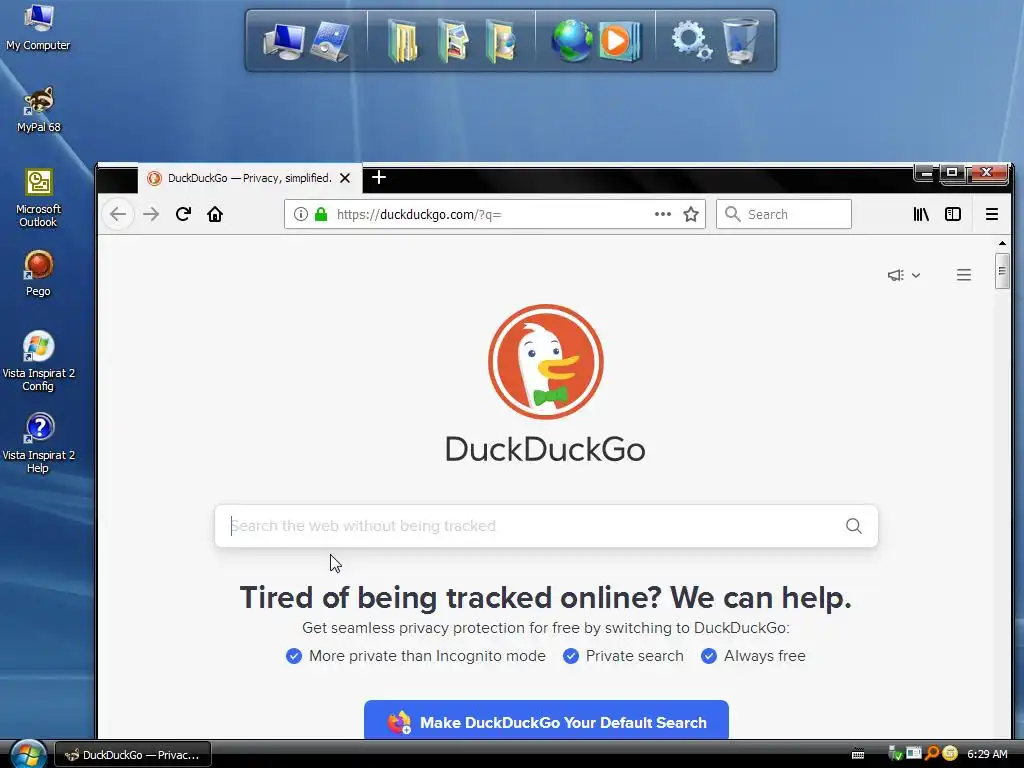Open DuckDuckGo page side menu
This screenshot has width=1024, height=768.
point(964,275)
